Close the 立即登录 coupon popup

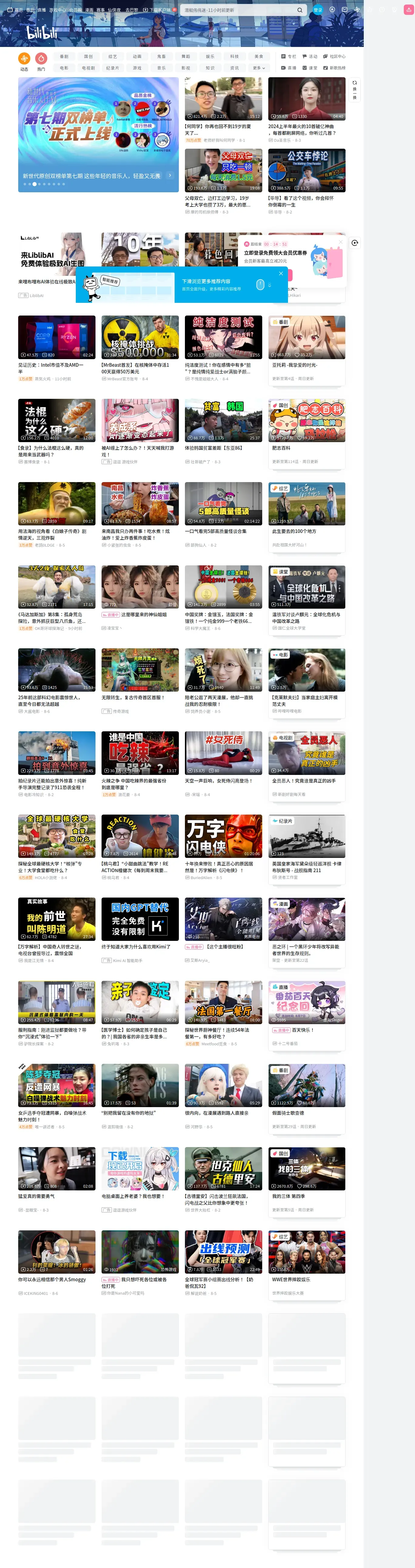340,242
